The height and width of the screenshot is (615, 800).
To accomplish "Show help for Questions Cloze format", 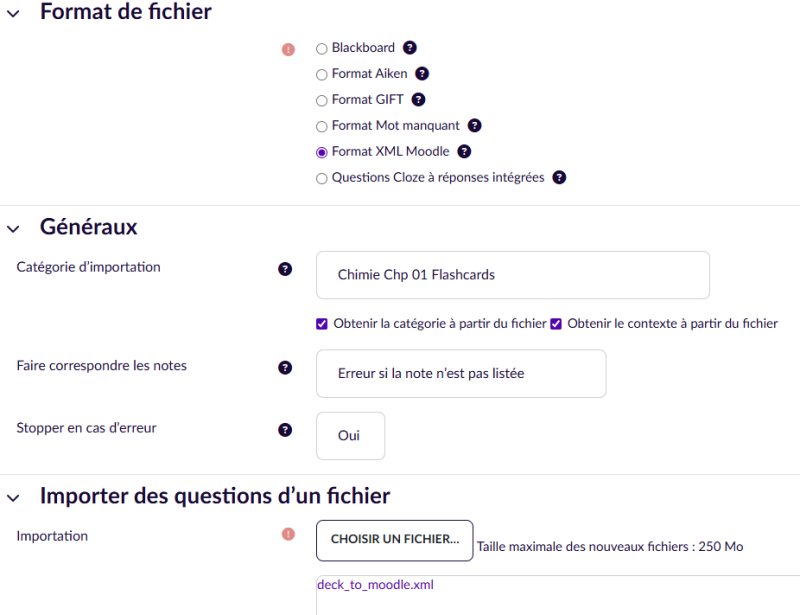I will [559, 178].
